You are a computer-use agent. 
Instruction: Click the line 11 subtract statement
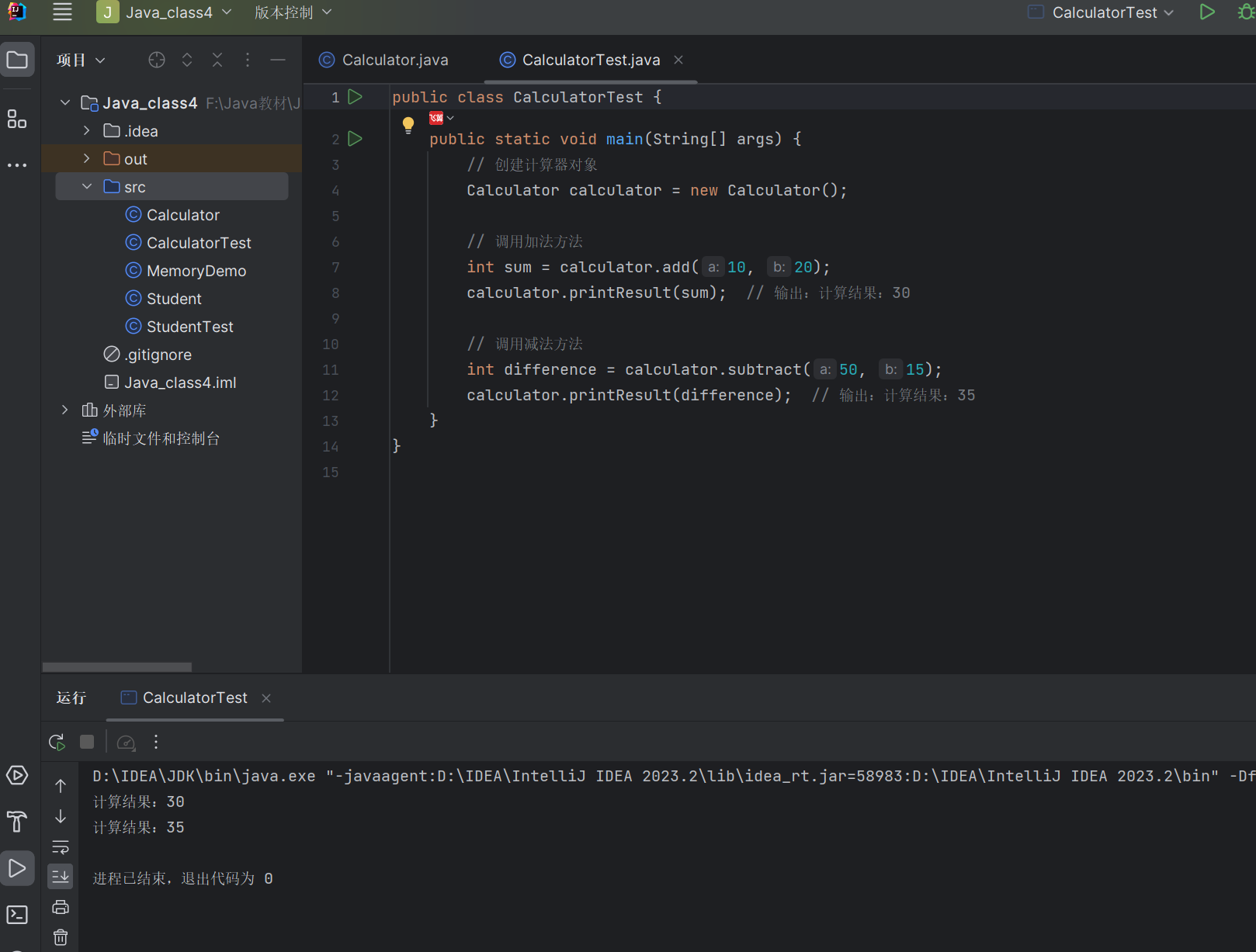tap(704, 370)
